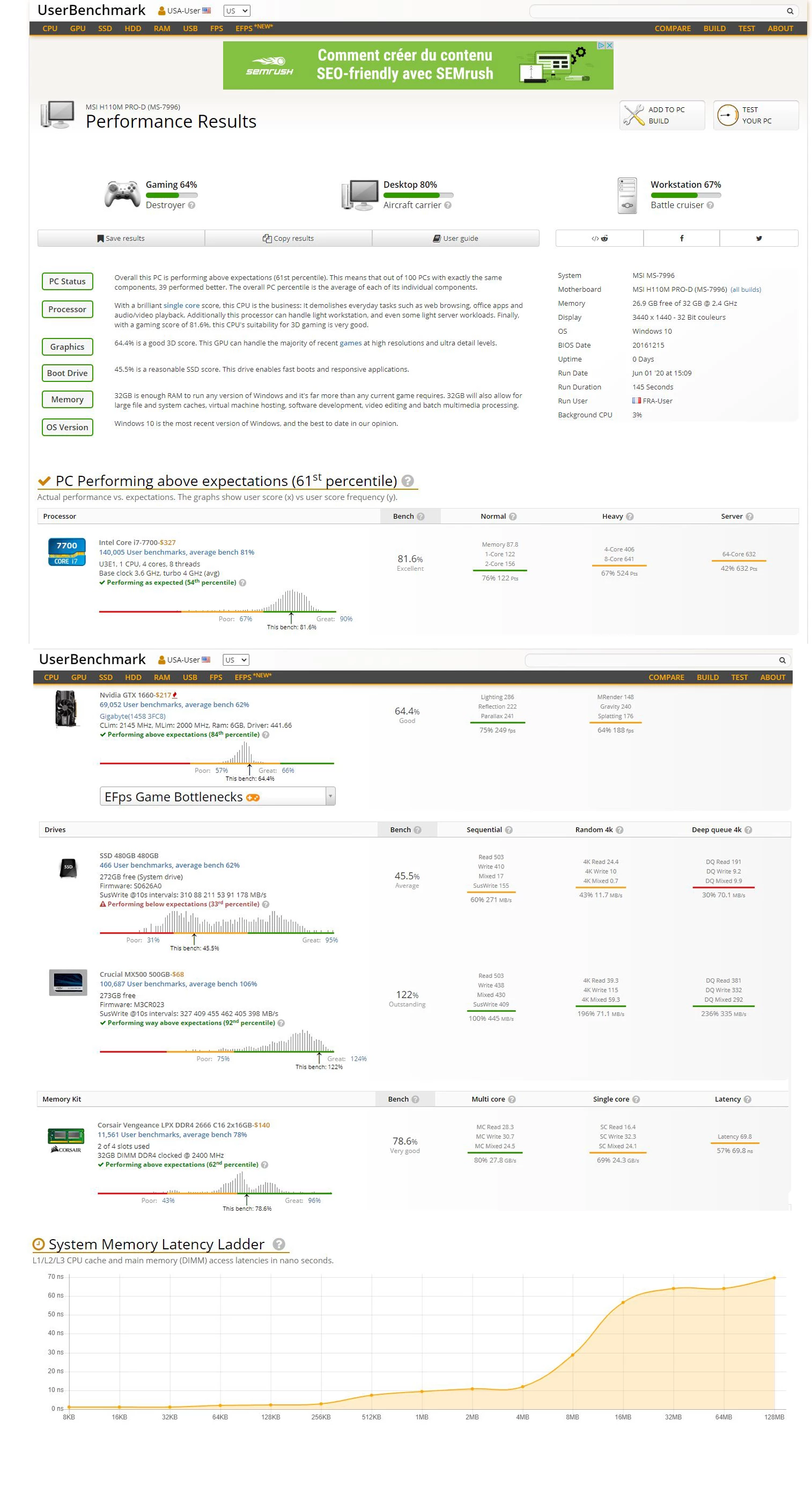Click the Save results button
Image resolution: width=812 pixels, height=1502 pixels.
point(121,238)
